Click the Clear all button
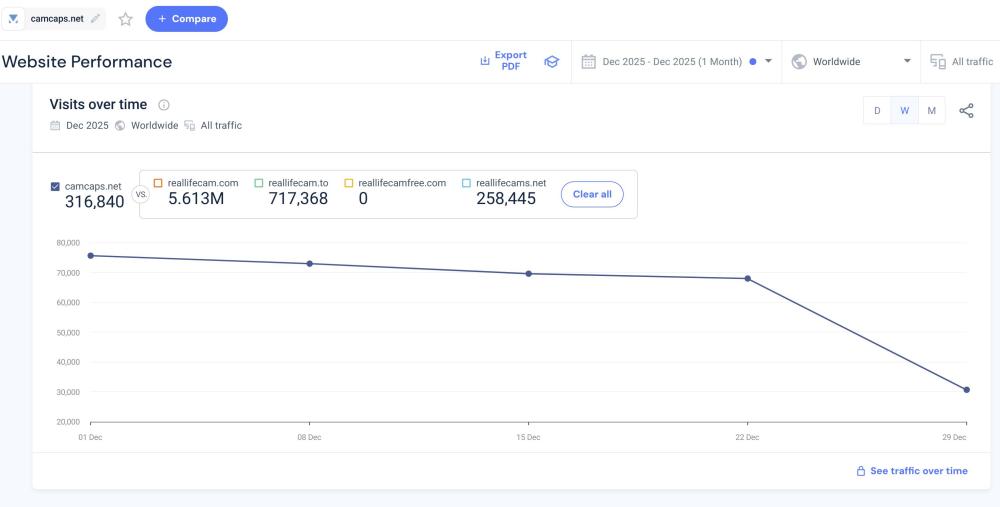The image size is (1000, 507). pyautogui.click(x=592, y=194)
